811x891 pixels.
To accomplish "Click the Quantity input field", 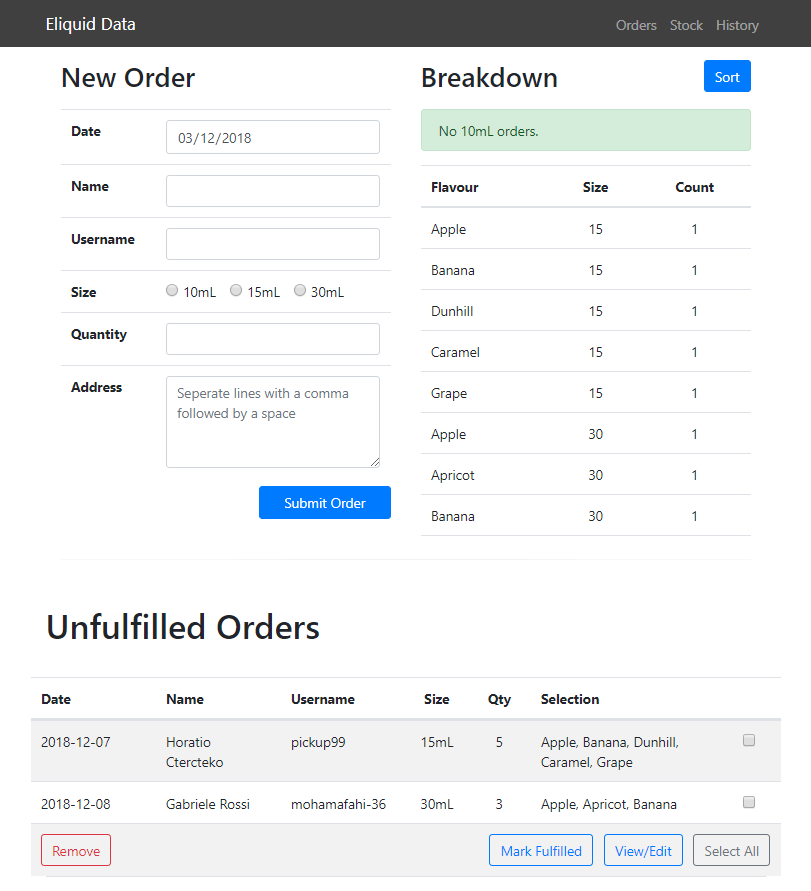I will click(273, 339).
